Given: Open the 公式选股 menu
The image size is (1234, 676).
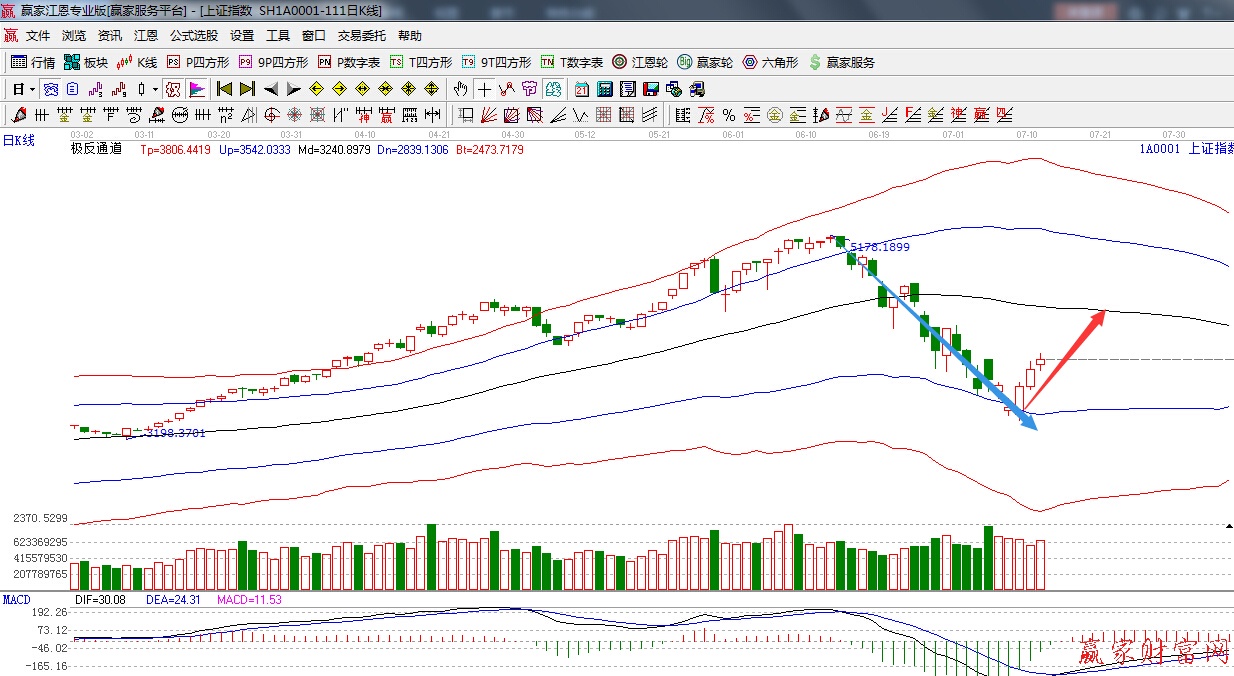Looking at the screenshot, I should 193,35.
